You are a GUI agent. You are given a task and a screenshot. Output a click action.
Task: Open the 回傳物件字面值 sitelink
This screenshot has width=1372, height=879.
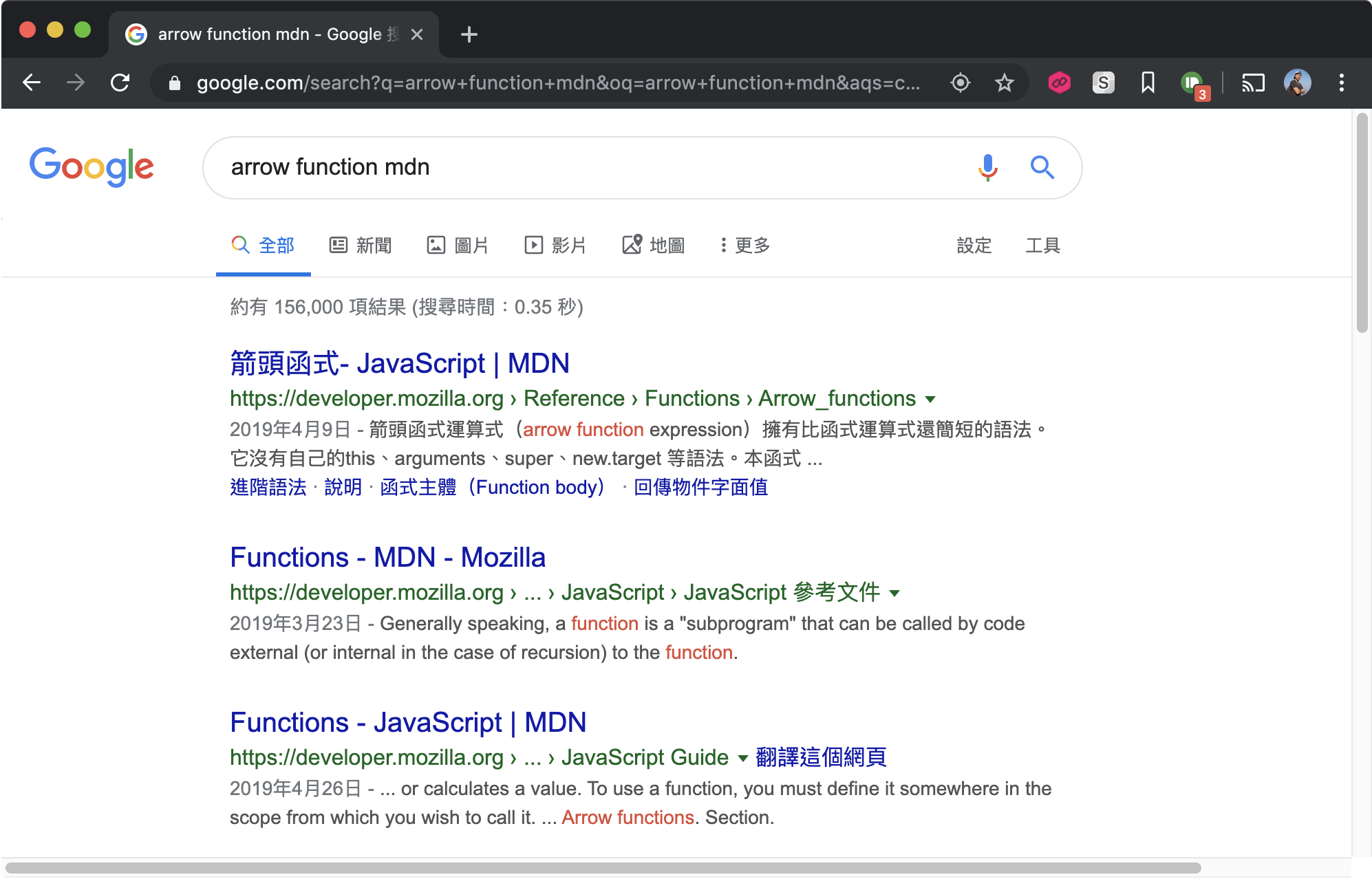[x=700, y=487]
